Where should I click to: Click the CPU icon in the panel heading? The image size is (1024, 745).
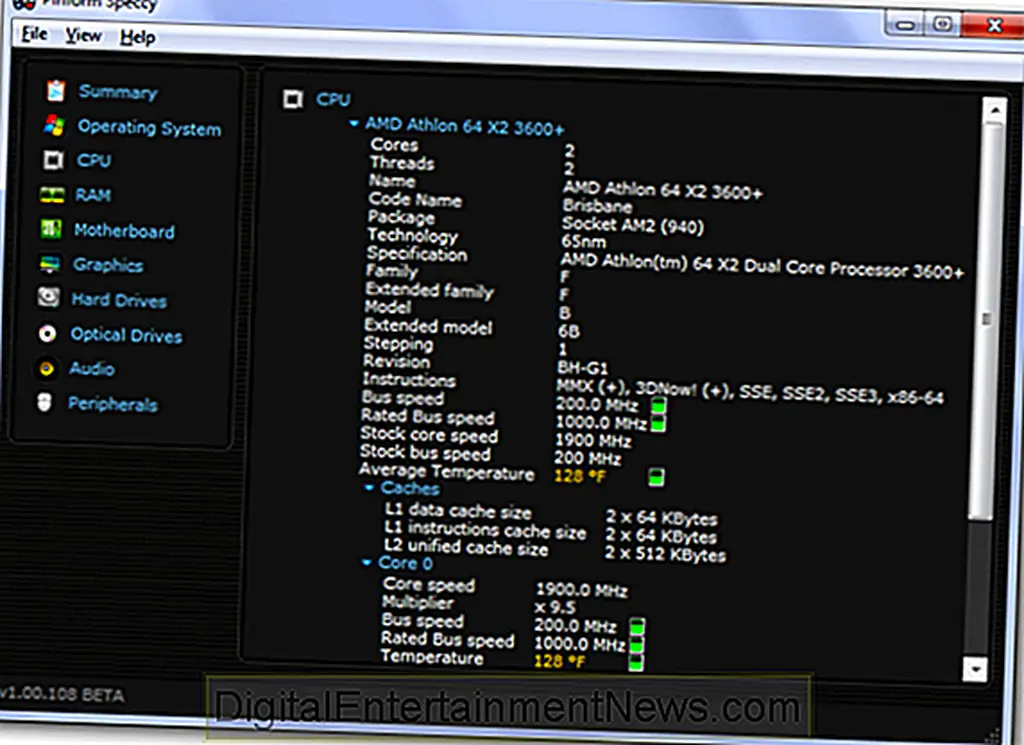pos(293,99)
